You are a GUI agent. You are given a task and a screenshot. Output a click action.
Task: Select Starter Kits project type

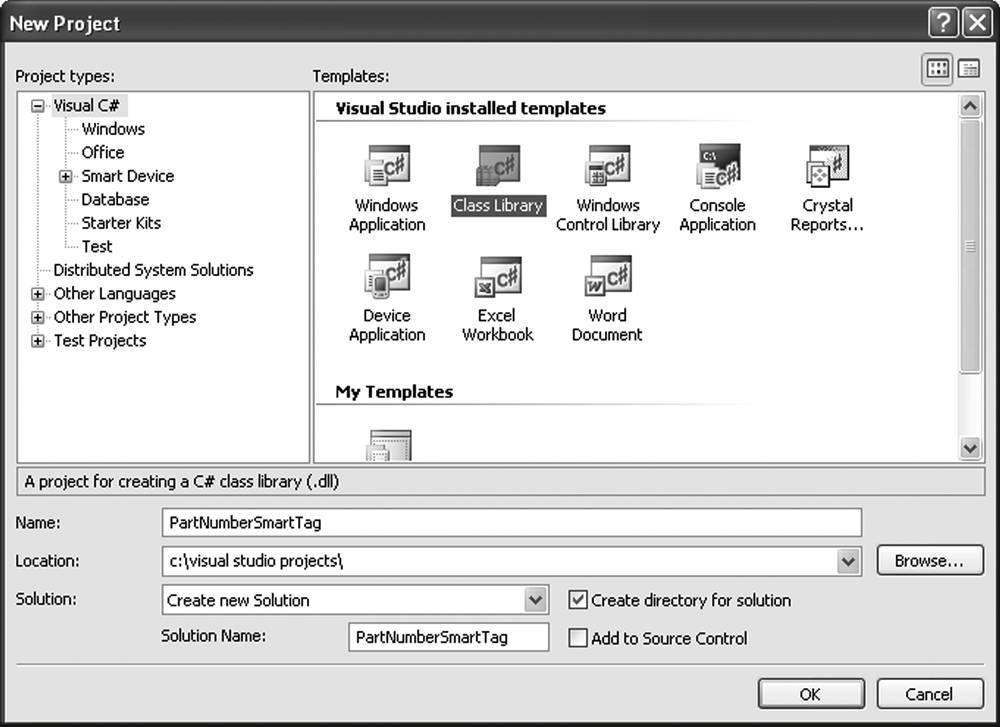coord(121,223)
